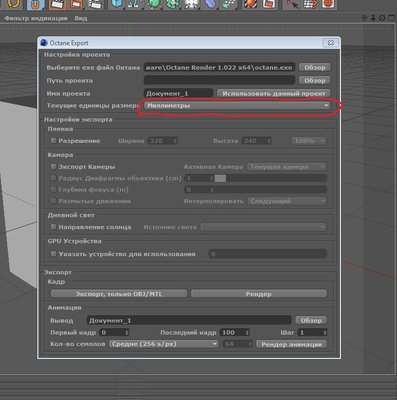Enable the Разрешение checkbox

tap(53, 141)
